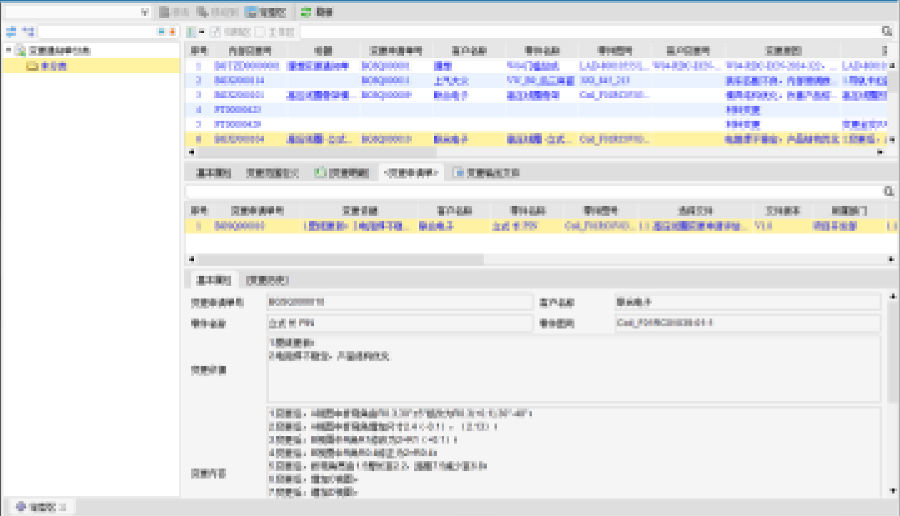Switch to the 变更申请单 tab
Screen dimensions: 900x516
[411, 172]
